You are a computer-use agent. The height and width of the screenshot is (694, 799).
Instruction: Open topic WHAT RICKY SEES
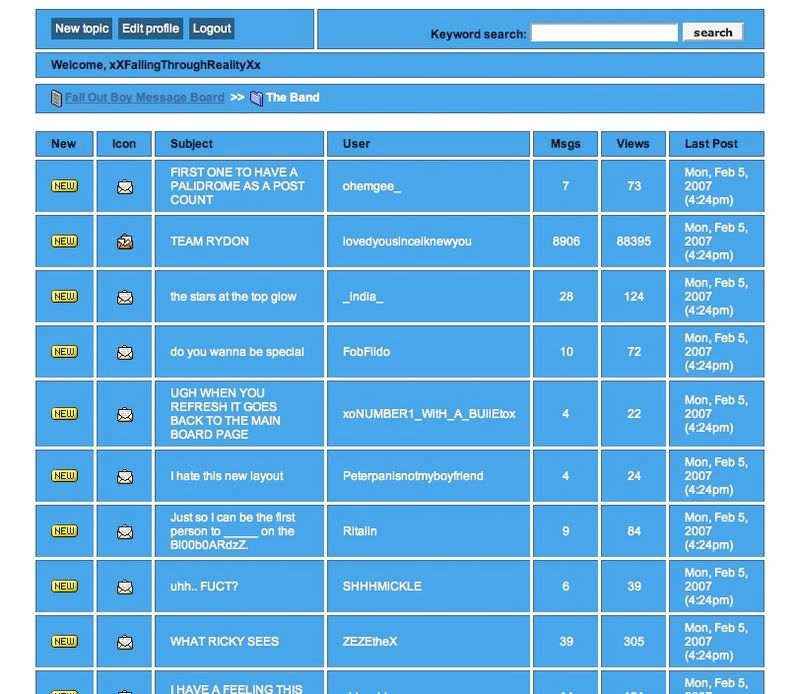coord(224,642)
